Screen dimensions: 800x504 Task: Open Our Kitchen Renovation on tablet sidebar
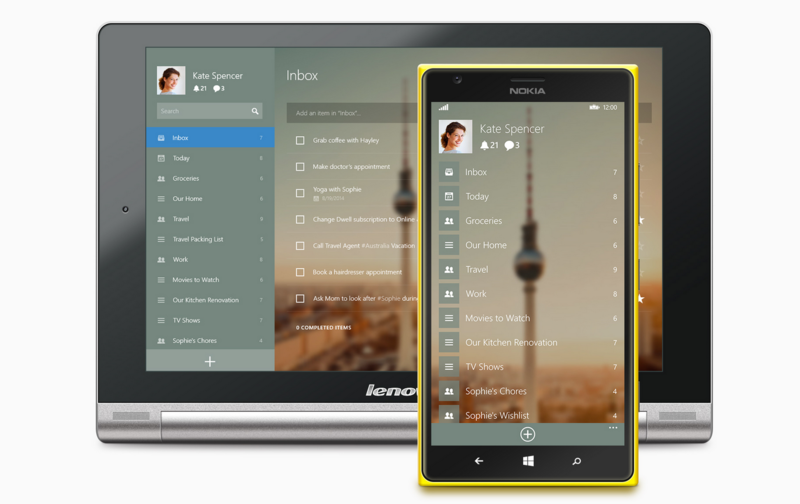point(210,300)
